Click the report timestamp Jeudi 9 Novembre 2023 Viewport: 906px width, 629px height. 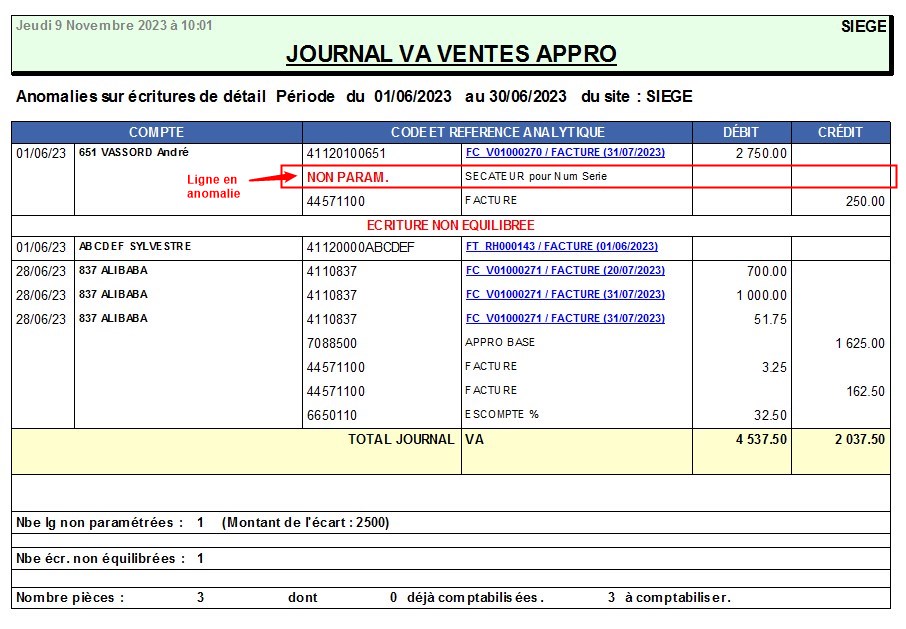pos(113,25)
